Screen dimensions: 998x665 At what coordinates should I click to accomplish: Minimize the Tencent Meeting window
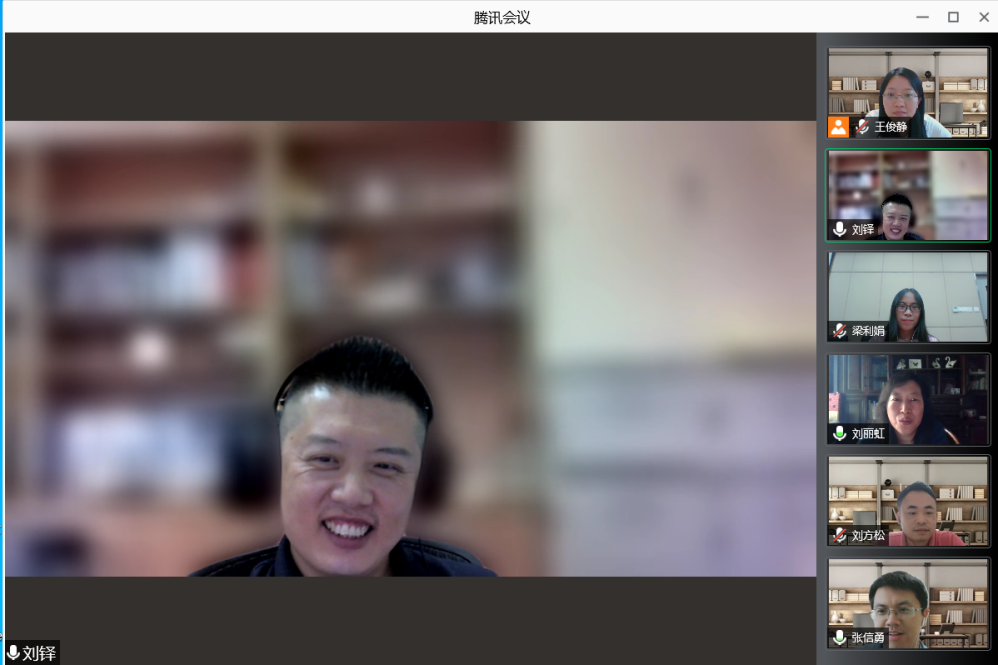922,17
